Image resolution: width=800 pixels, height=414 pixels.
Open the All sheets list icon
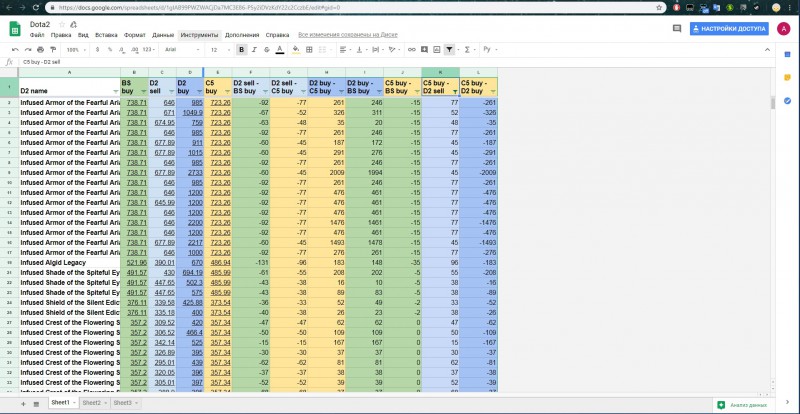36,404
